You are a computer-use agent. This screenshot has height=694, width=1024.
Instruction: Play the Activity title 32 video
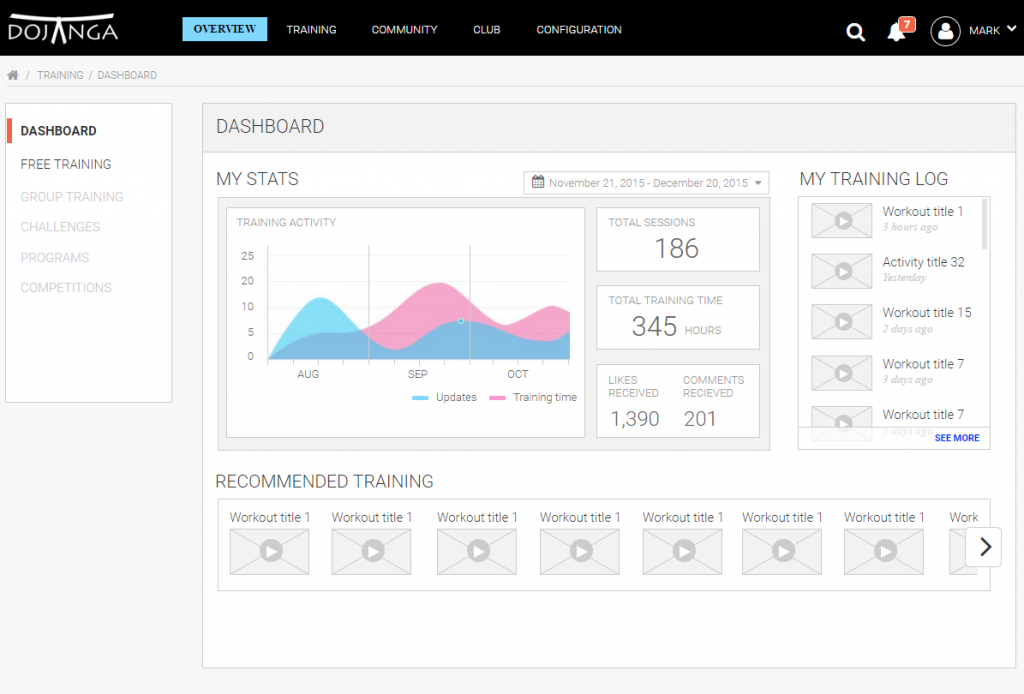[x=843, y=271]
